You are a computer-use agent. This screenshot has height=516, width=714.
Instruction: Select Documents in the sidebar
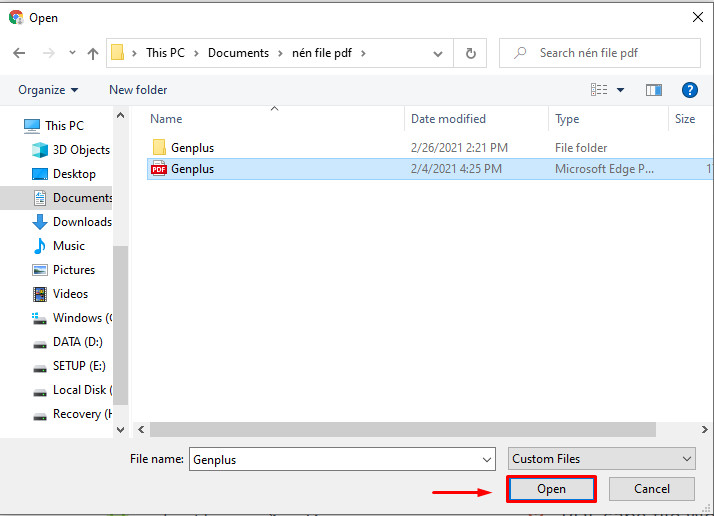(82, 198)
